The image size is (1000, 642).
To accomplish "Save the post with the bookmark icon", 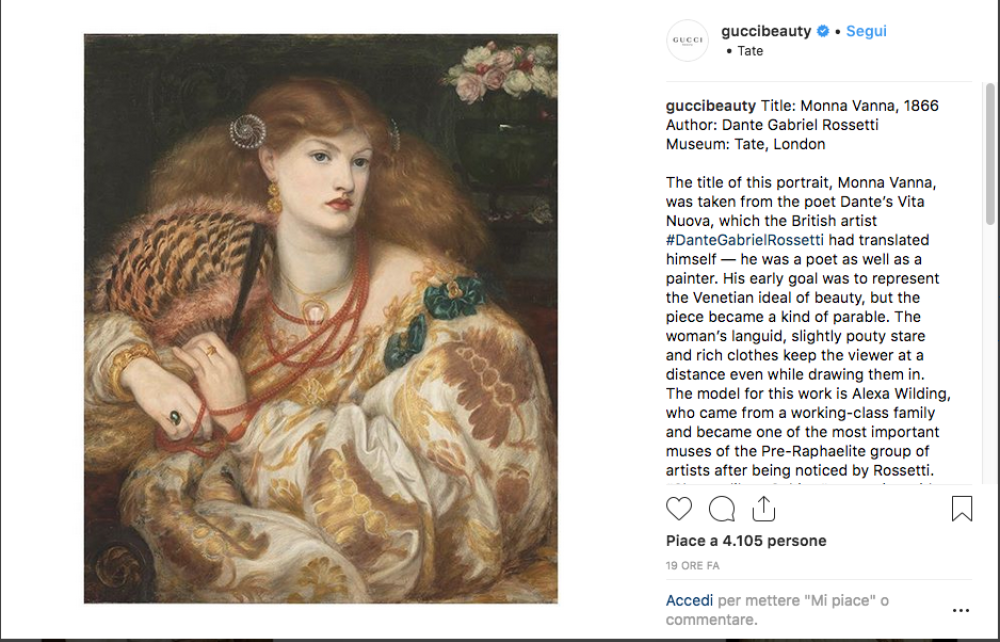I will (x=961, y=509).
